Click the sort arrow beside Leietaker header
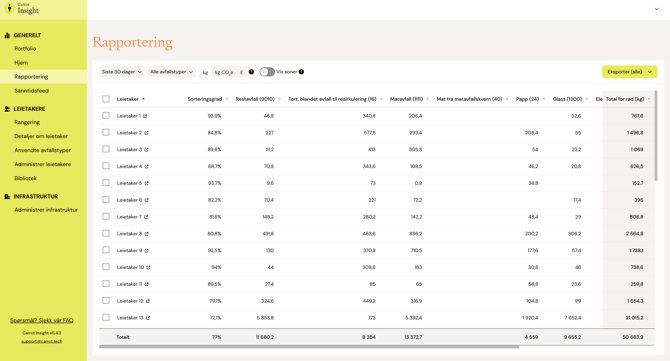This screenshot has height=361, width=670. click(144, 99)
